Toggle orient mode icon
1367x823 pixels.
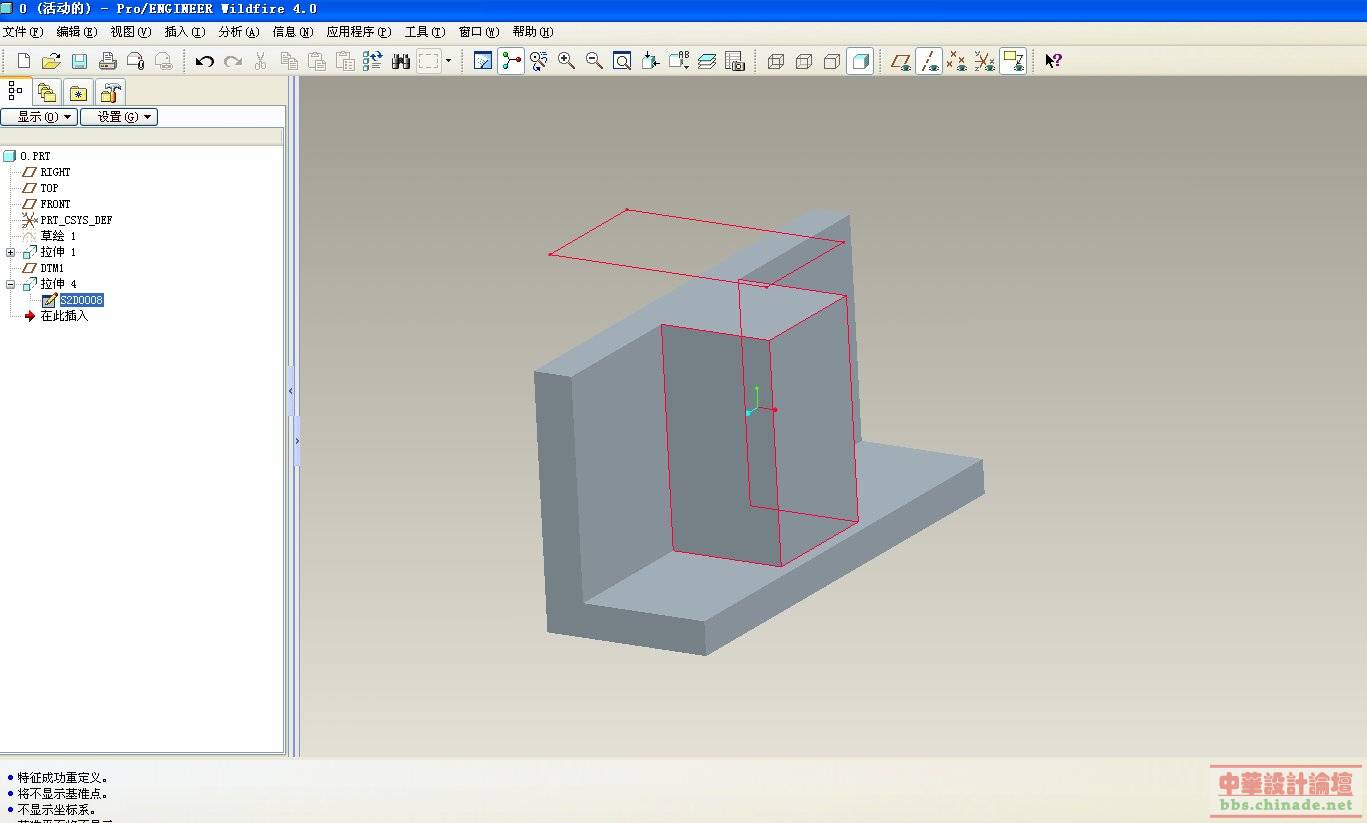tap(539, 61)
